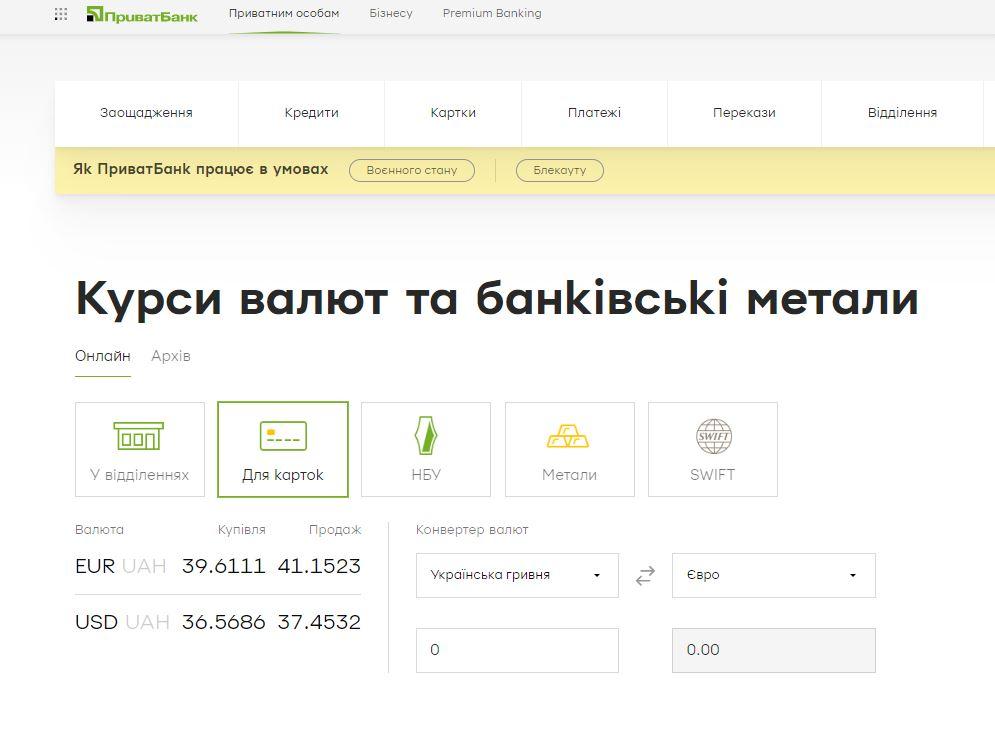Choose the НБУ emblem icon
This screenshot has width=995, height=745.
[x=426, y=449]
